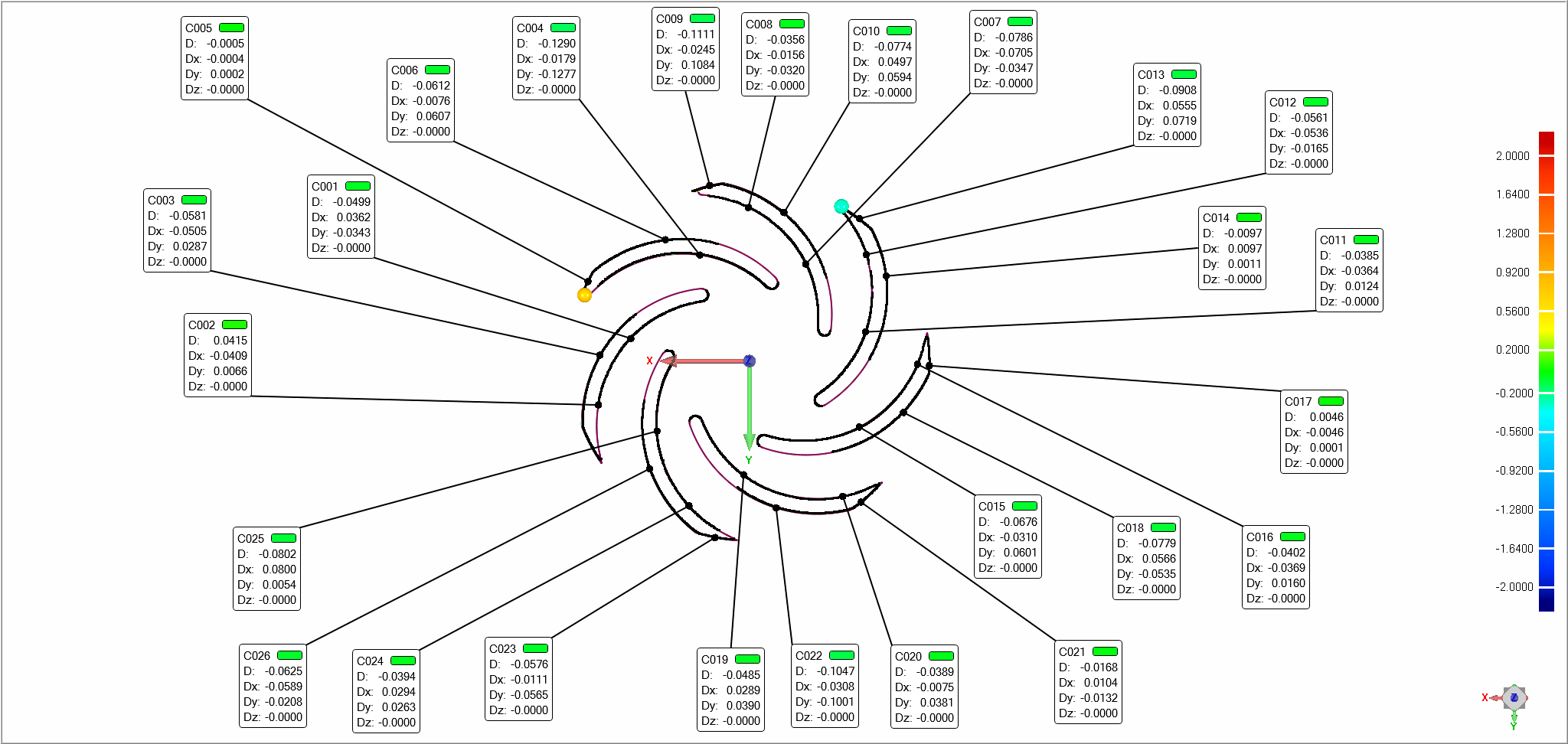Click the green status indicator in C005 callout

click(x=231, y=28)
